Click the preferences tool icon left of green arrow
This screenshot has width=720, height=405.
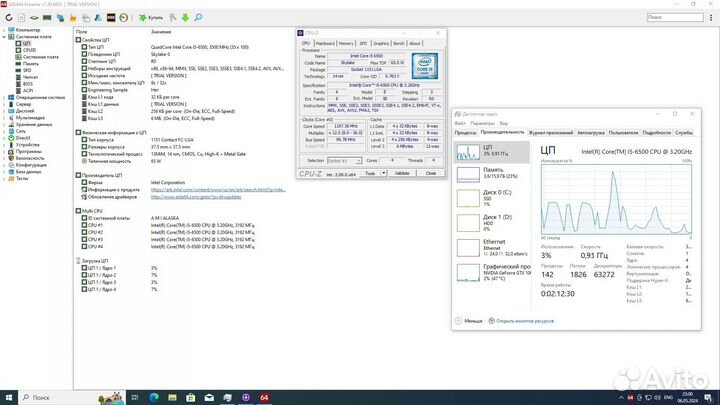[x=173, y=17]
